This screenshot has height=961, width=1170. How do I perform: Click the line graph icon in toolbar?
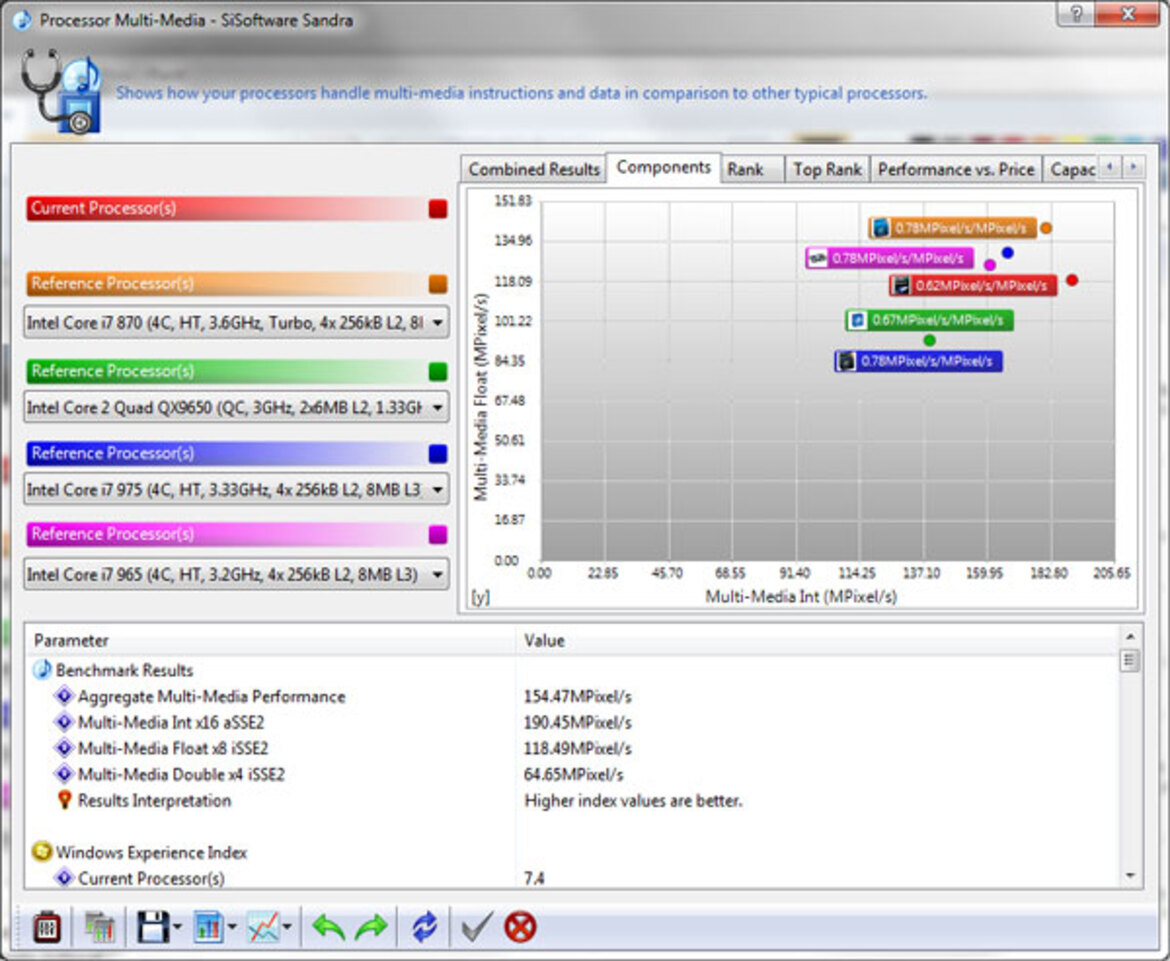(263, 927)
